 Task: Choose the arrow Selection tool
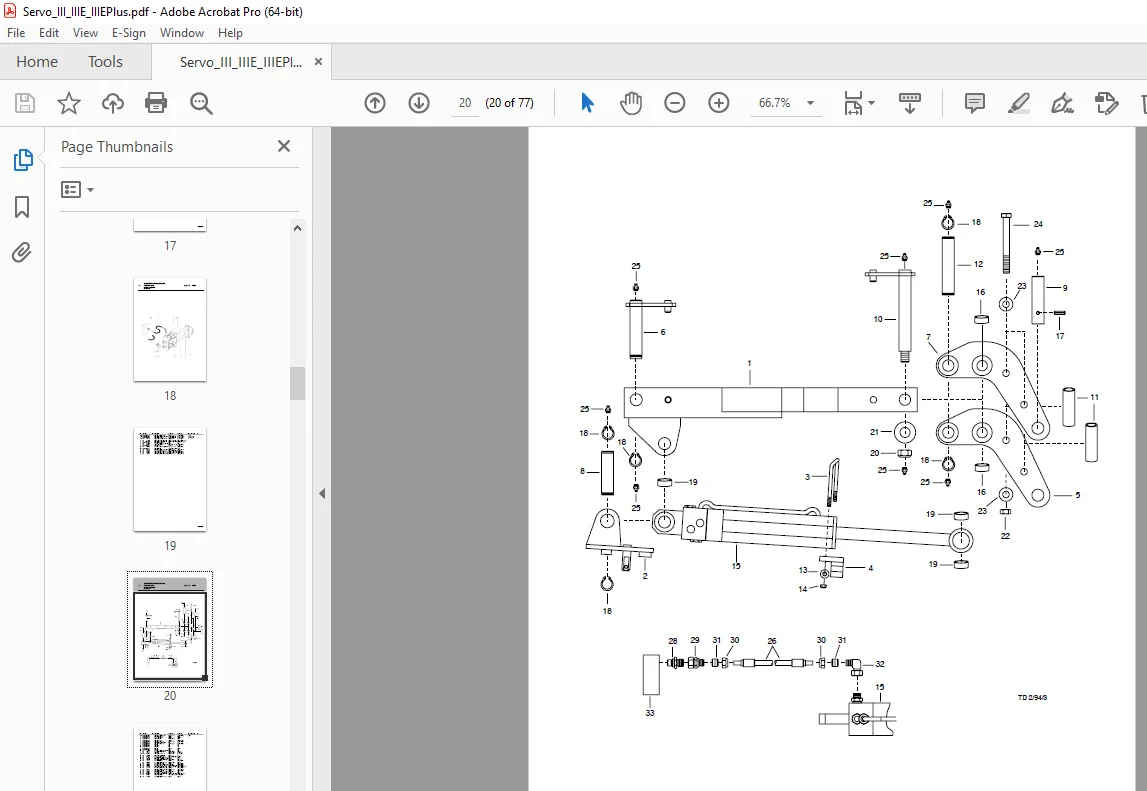click(587, 103)
